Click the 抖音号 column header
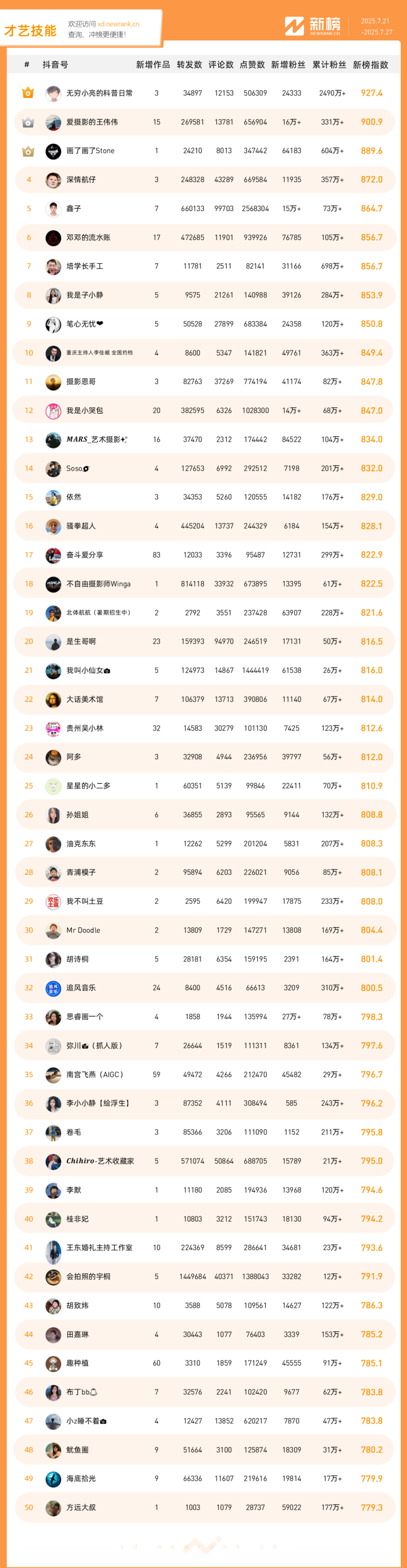The width and height of the screenshot is (407, 1568). (x=55, y=65)
